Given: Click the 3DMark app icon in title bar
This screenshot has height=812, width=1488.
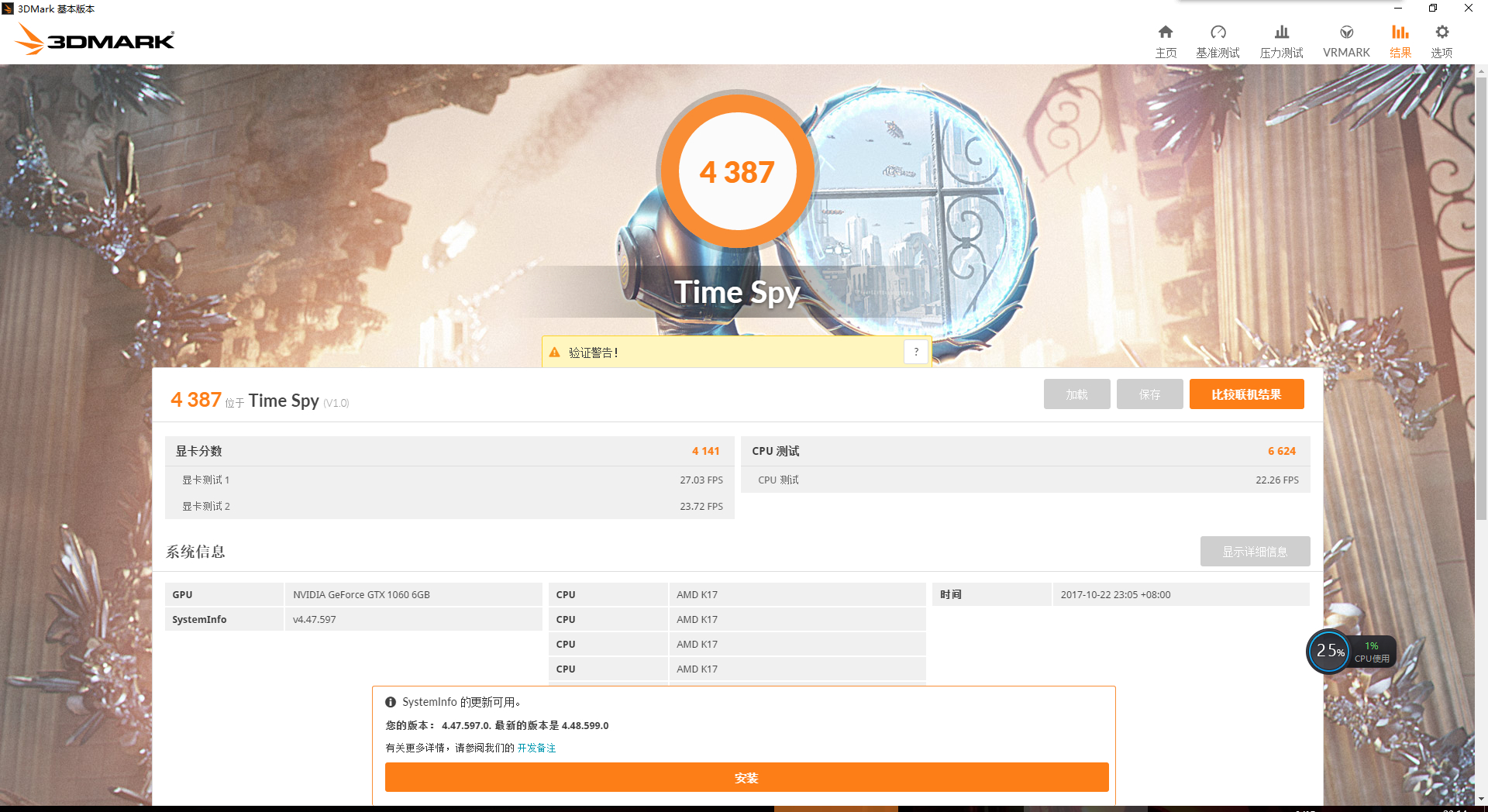Looking at the screenshot, I should coord(8,9).
